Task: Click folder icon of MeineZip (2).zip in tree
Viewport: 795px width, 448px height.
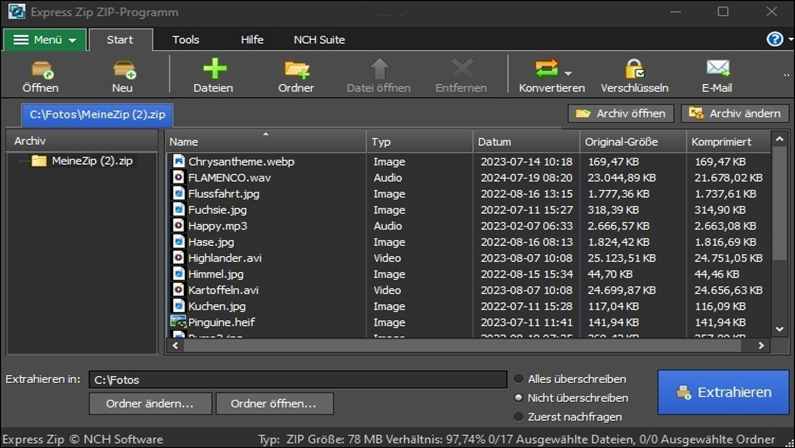Action: 39,161
